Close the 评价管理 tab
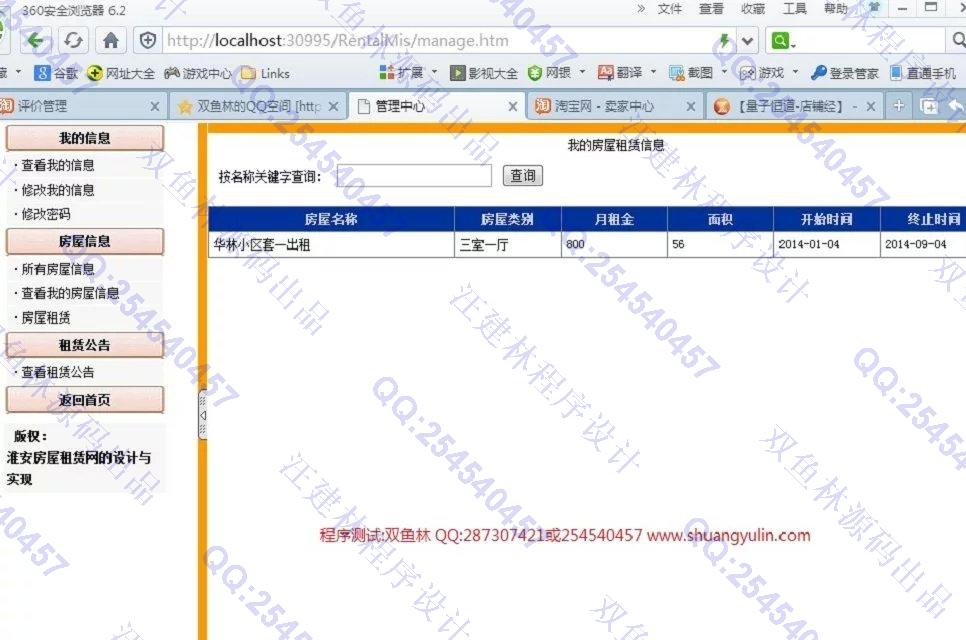The image size is (966, 640). pos(155,107)
